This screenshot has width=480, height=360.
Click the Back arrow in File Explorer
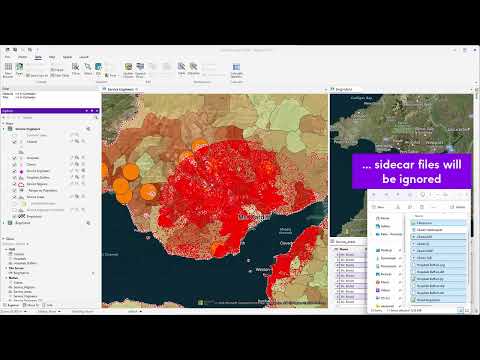(x=374, y=195)
